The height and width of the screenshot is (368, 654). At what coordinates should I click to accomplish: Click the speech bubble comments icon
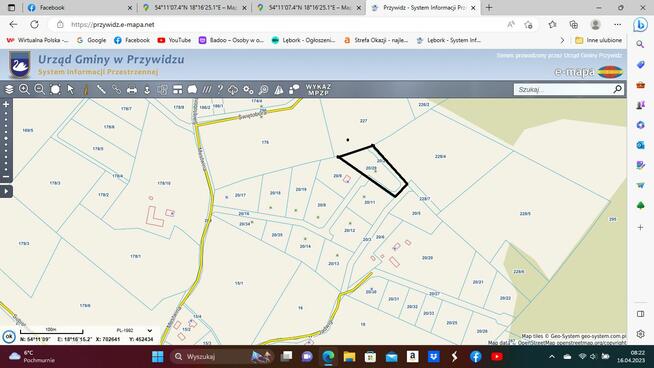(x=294, y=89)
